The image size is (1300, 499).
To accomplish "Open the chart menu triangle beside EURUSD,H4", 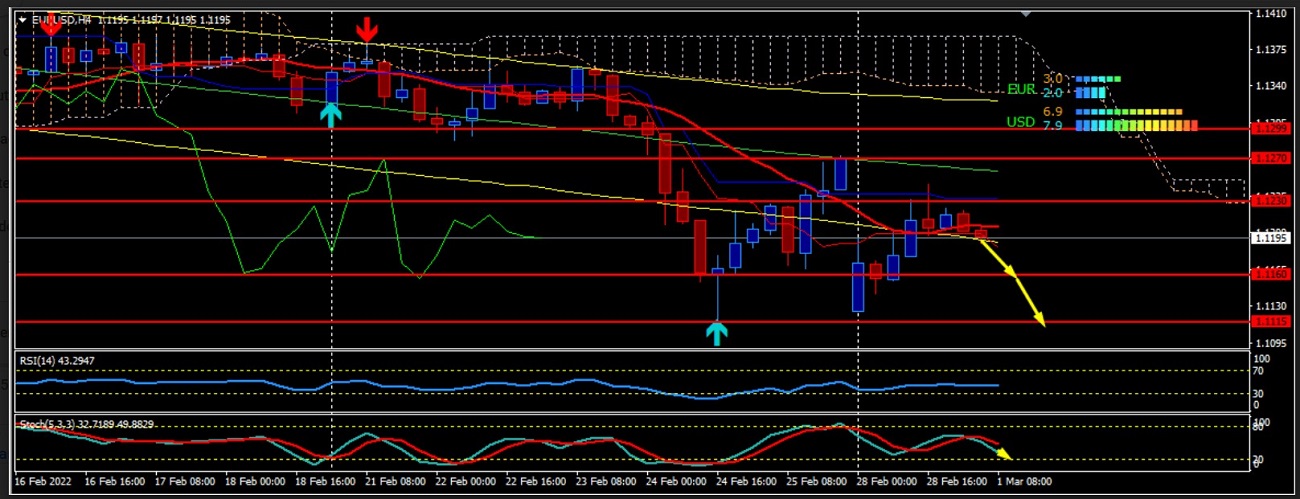I will (x=22, y=19).
